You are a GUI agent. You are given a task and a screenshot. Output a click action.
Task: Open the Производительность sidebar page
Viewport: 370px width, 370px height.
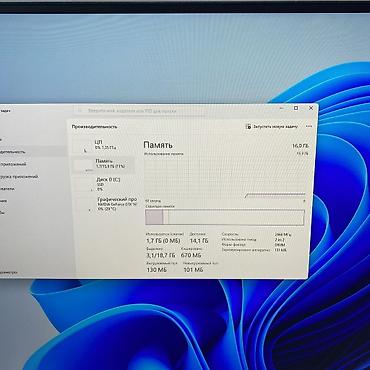[x=13, y=152]
